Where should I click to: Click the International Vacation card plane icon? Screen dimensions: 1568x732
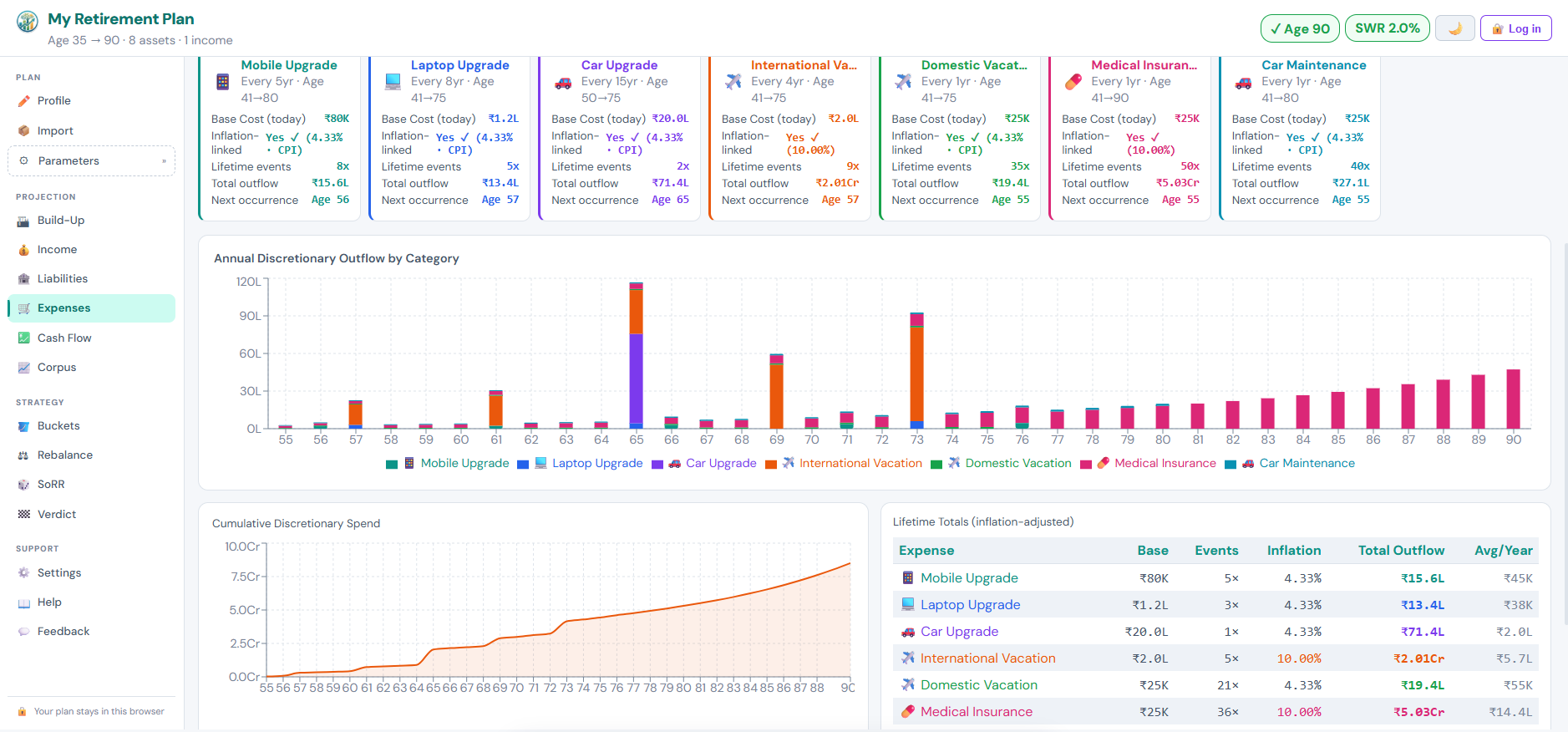[x=733, y=82]
